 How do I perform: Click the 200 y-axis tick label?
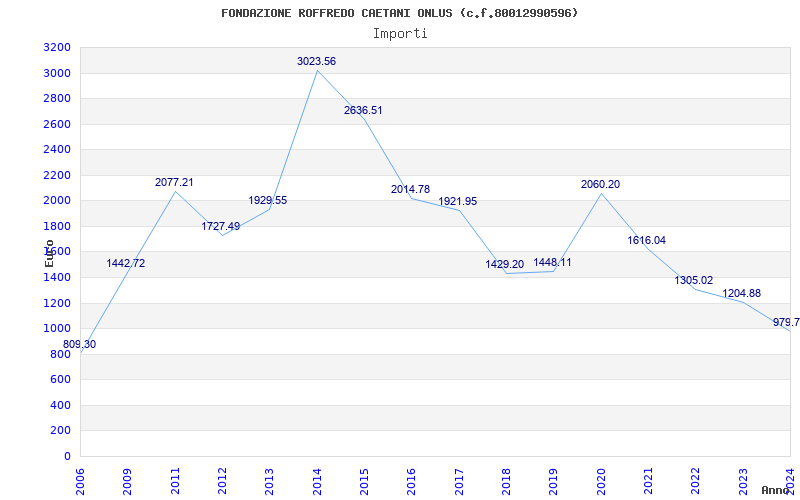coord(62,431)
